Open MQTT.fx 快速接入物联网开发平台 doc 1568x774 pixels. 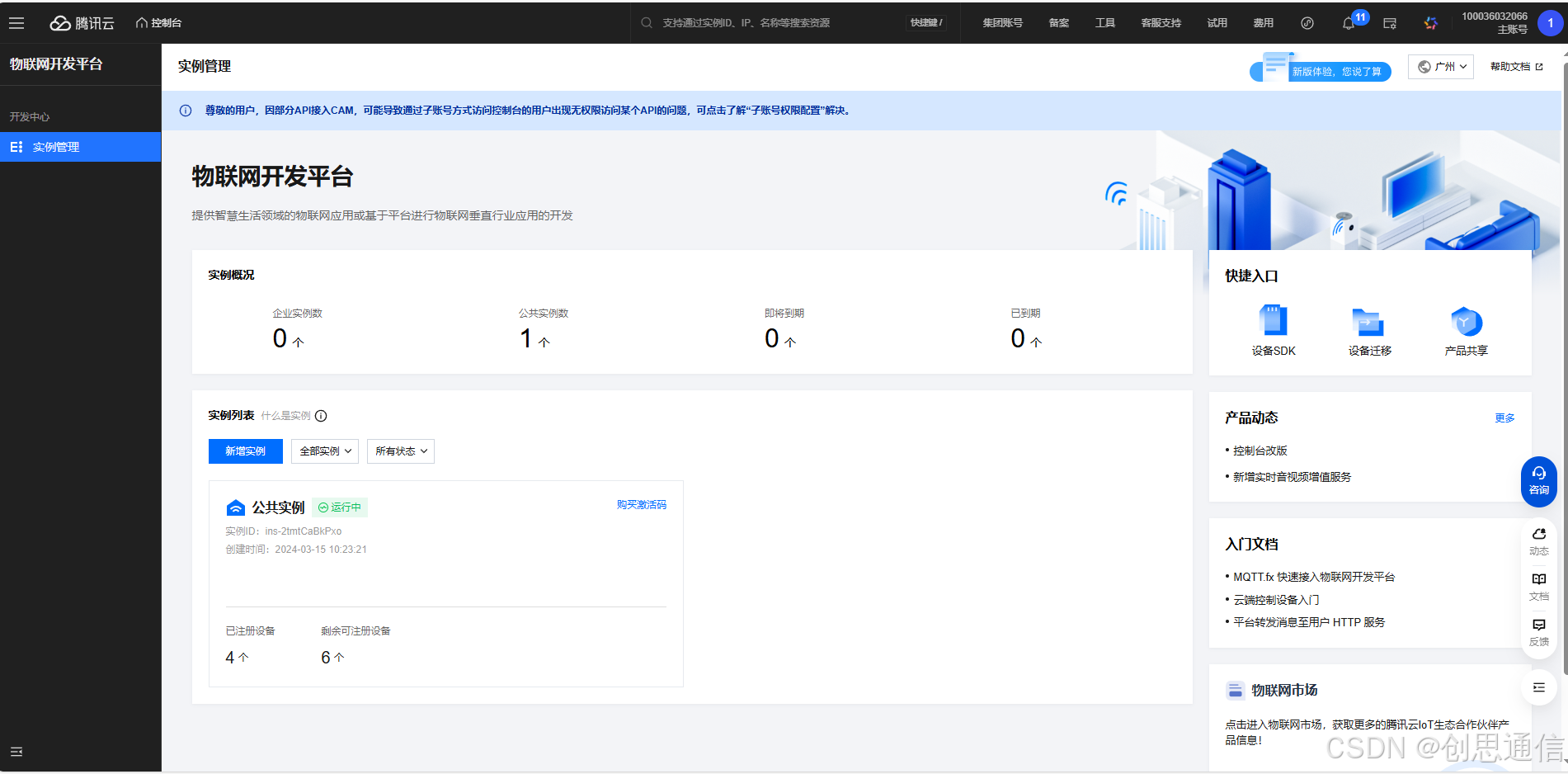tap(1314, 577)
